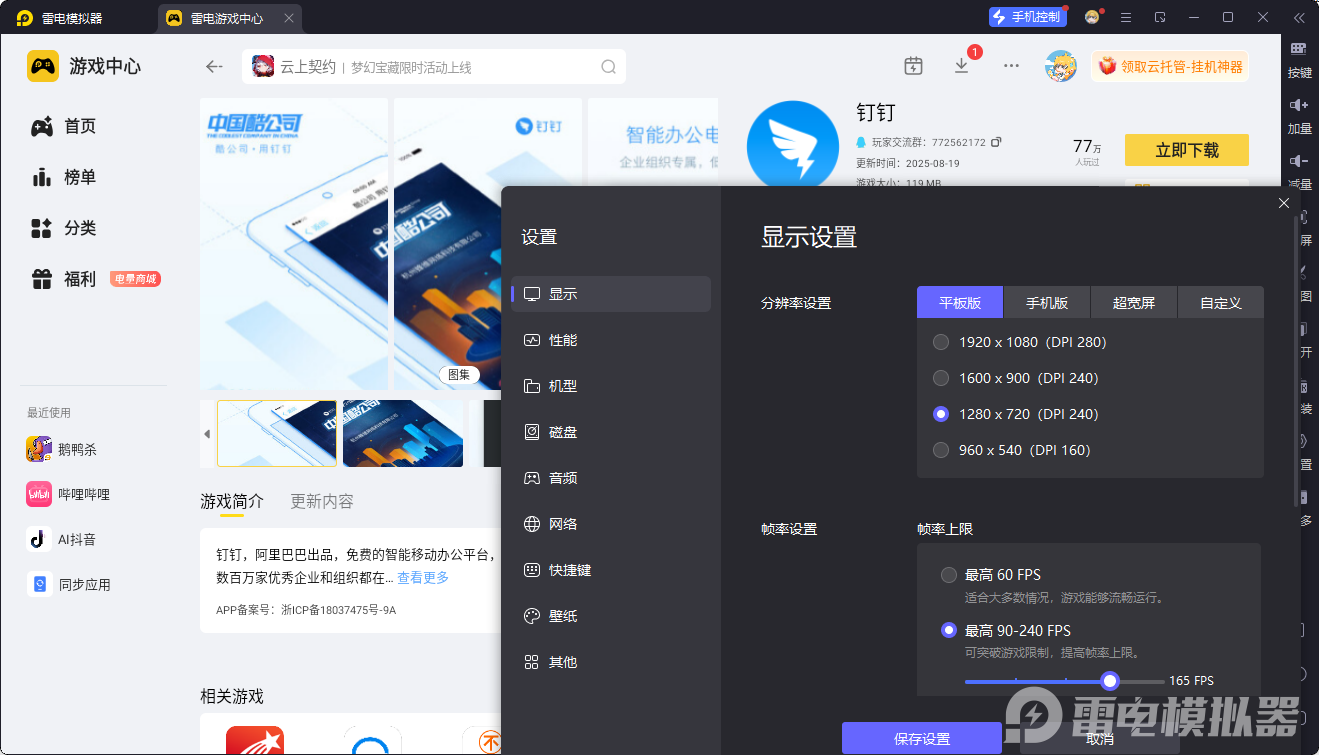This screenshot has height=755, width=1319.
Task: Click the frame rate slider handle at 165 FPS
Action: (x=1109, y=681)
